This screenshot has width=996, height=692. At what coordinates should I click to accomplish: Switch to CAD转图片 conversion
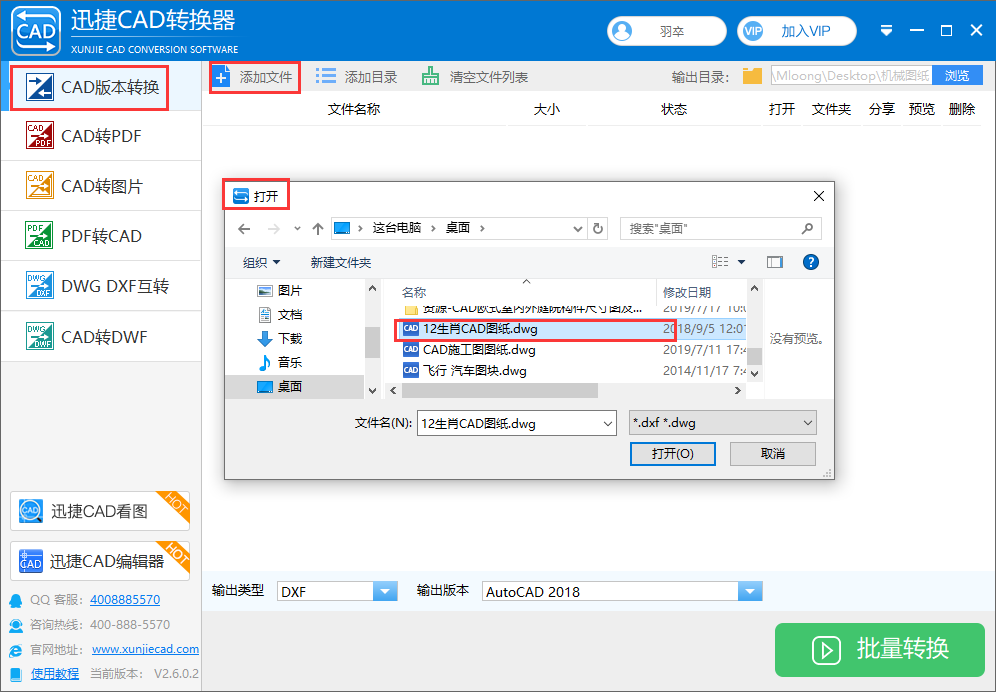[101, 186]
